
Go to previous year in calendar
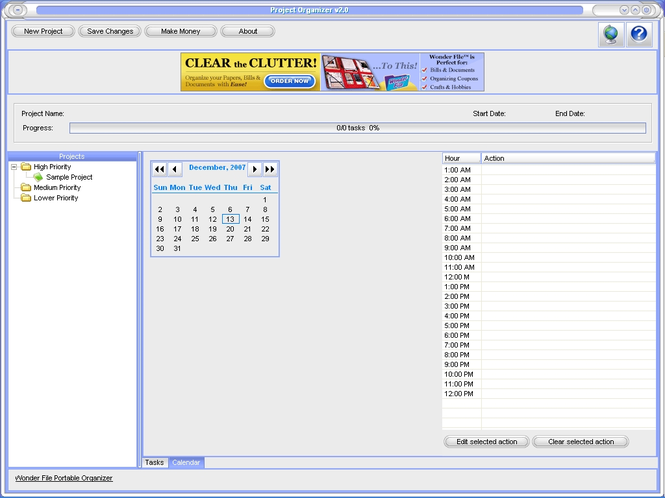[x=159, y=169]
